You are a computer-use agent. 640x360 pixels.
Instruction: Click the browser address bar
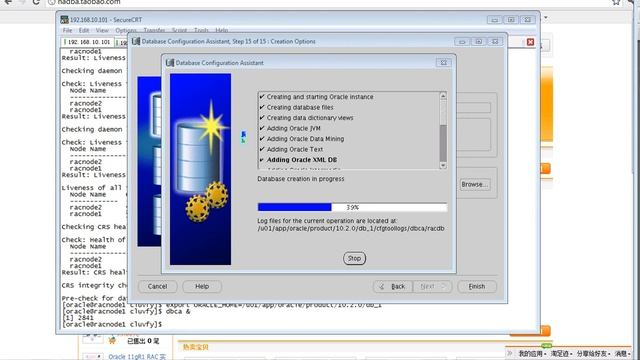point(327,2)
